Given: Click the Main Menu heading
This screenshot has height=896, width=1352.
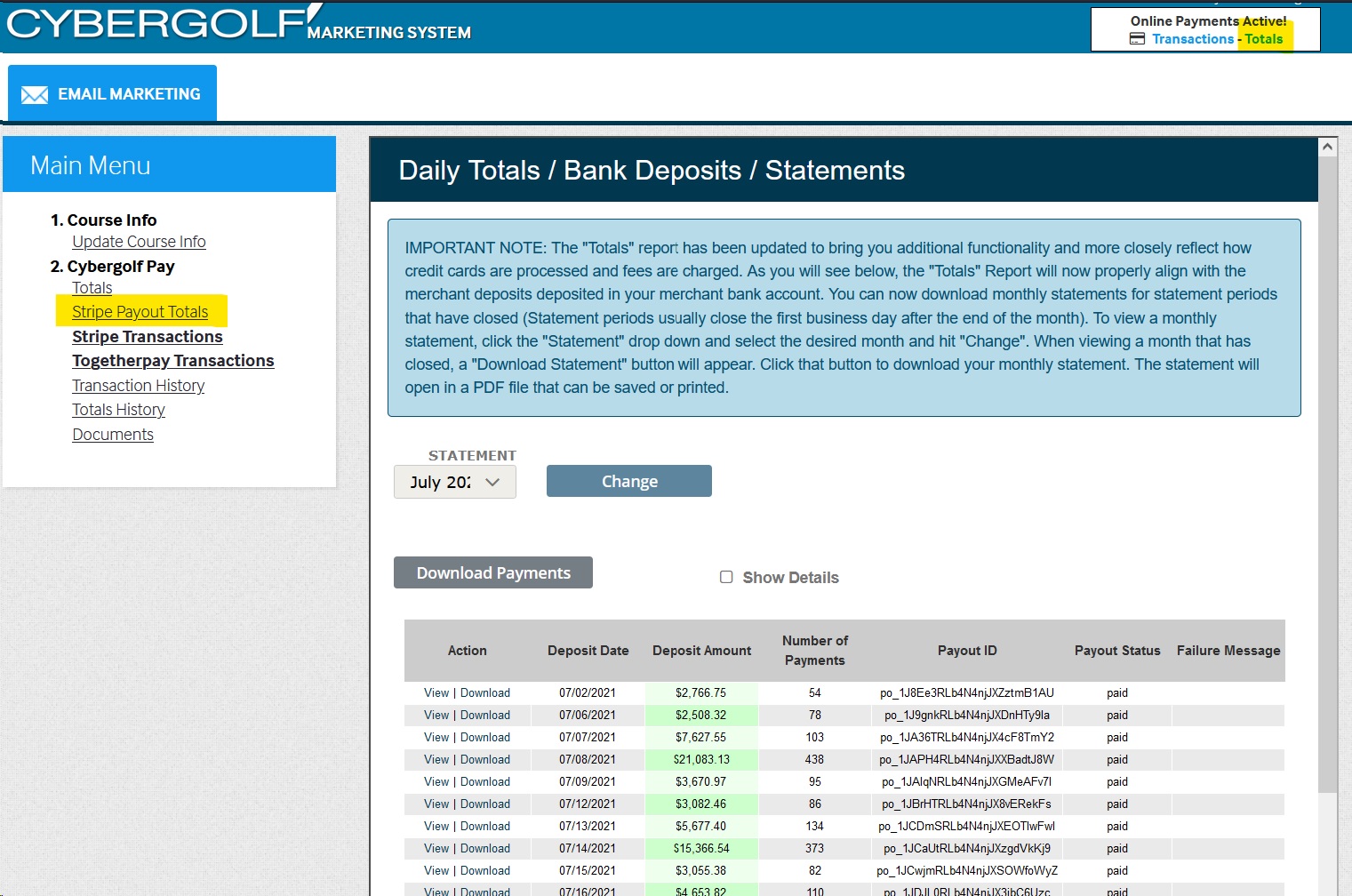Looking at the screenshot, I should coord(91,165).
